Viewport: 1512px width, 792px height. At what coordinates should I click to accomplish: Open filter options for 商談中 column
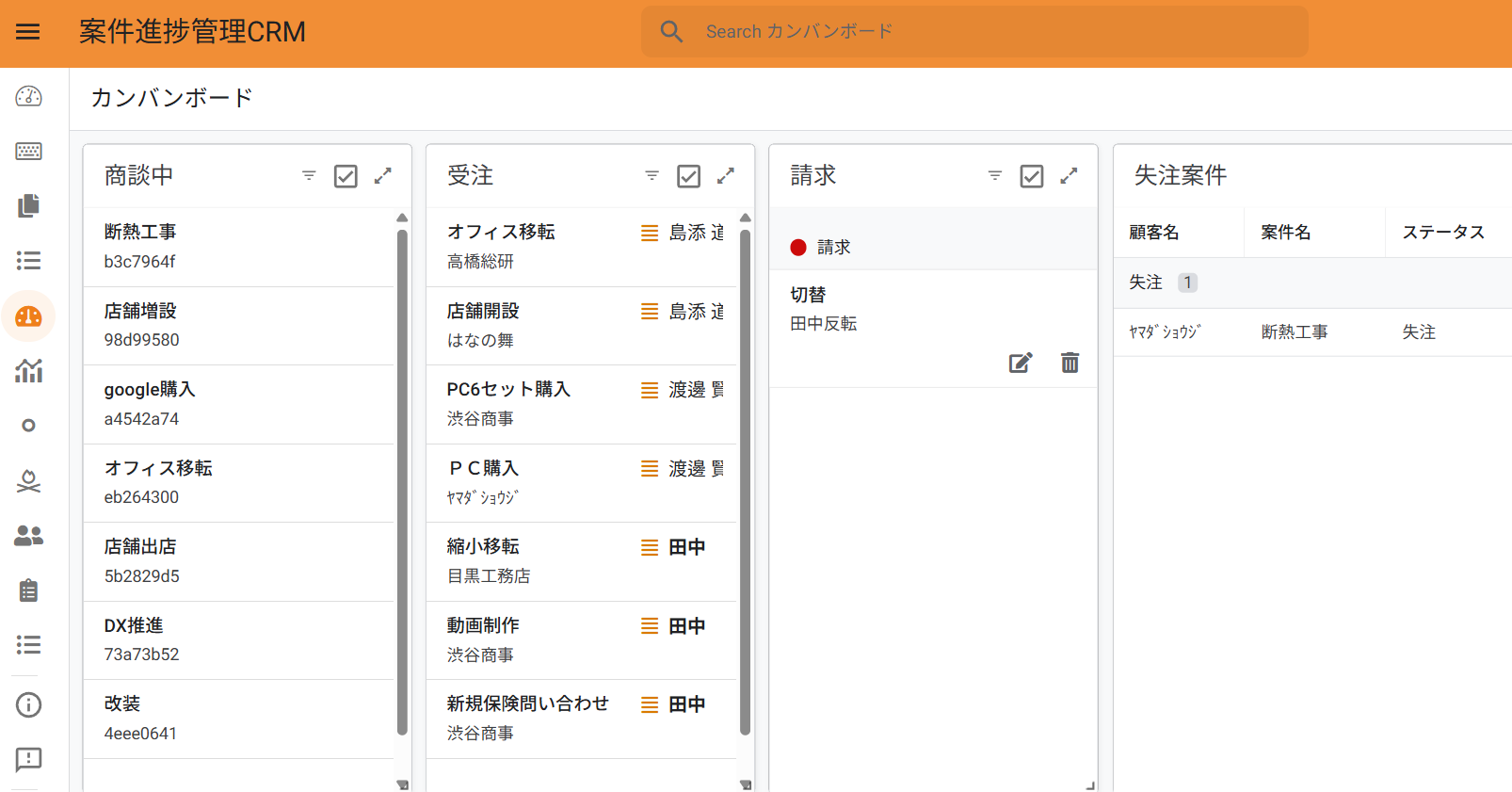(309, 176)
